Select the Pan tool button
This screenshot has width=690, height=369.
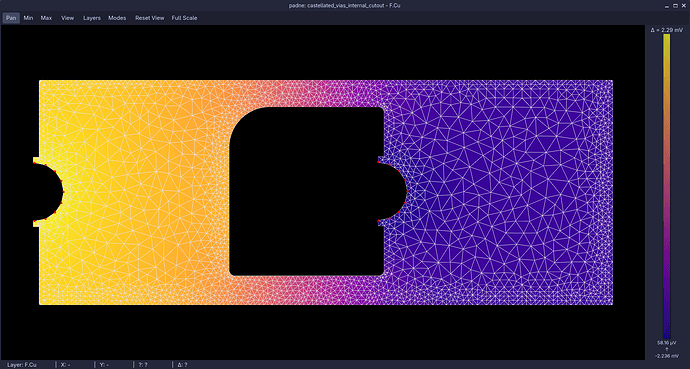11,18
